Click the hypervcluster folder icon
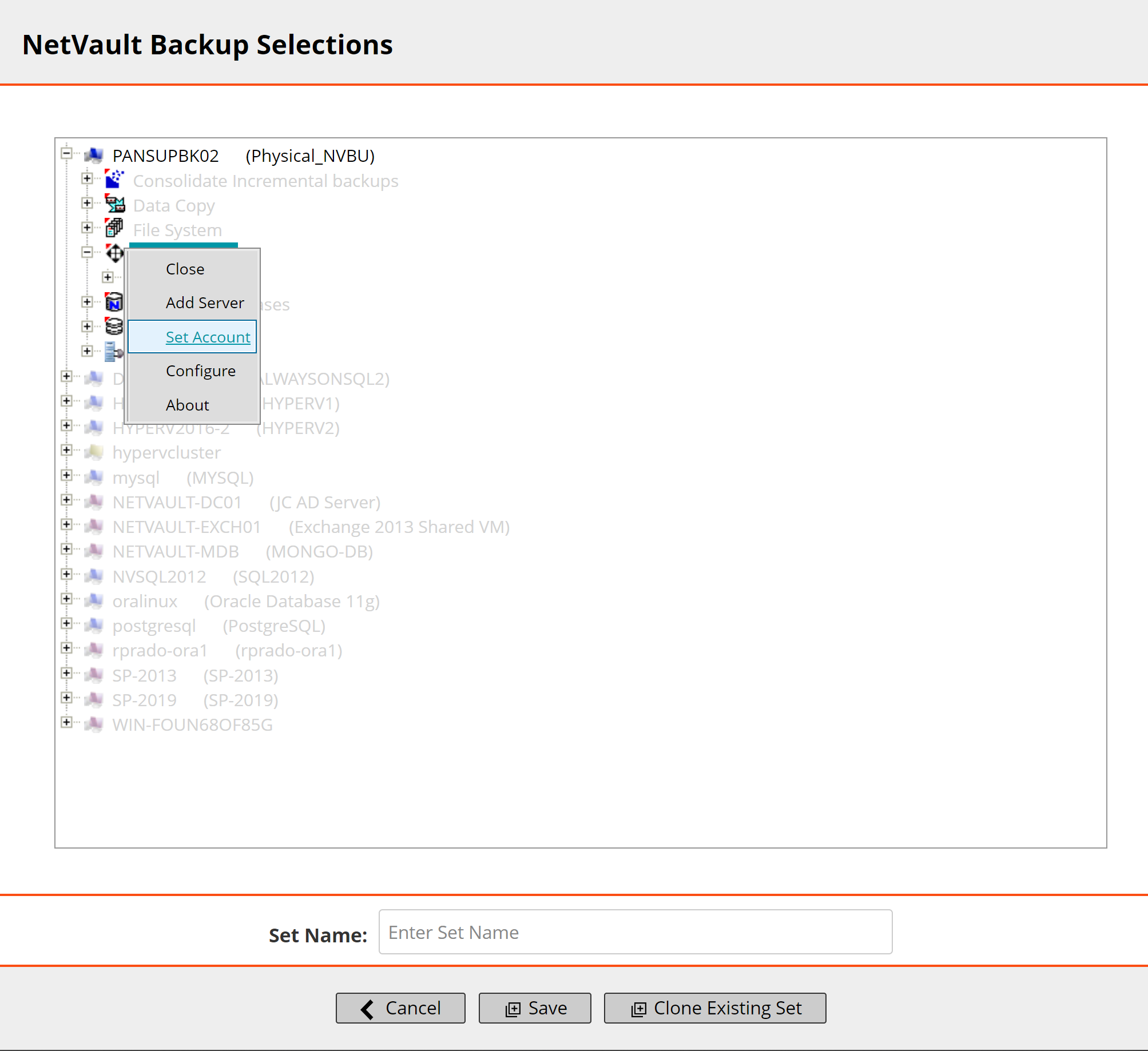The width and height of the screenshot is (1148, 1051). 94,452
